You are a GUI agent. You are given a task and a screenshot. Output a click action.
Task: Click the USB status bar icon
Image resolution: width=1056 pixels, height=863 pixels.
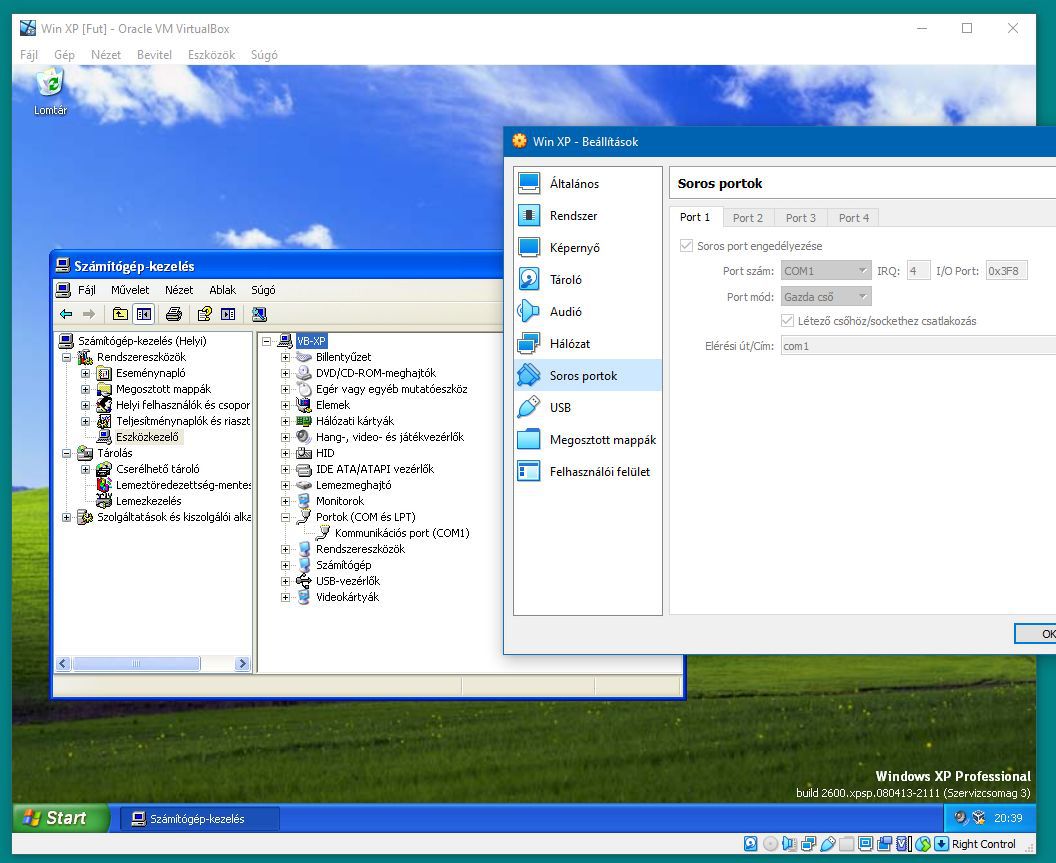point(828,843)
